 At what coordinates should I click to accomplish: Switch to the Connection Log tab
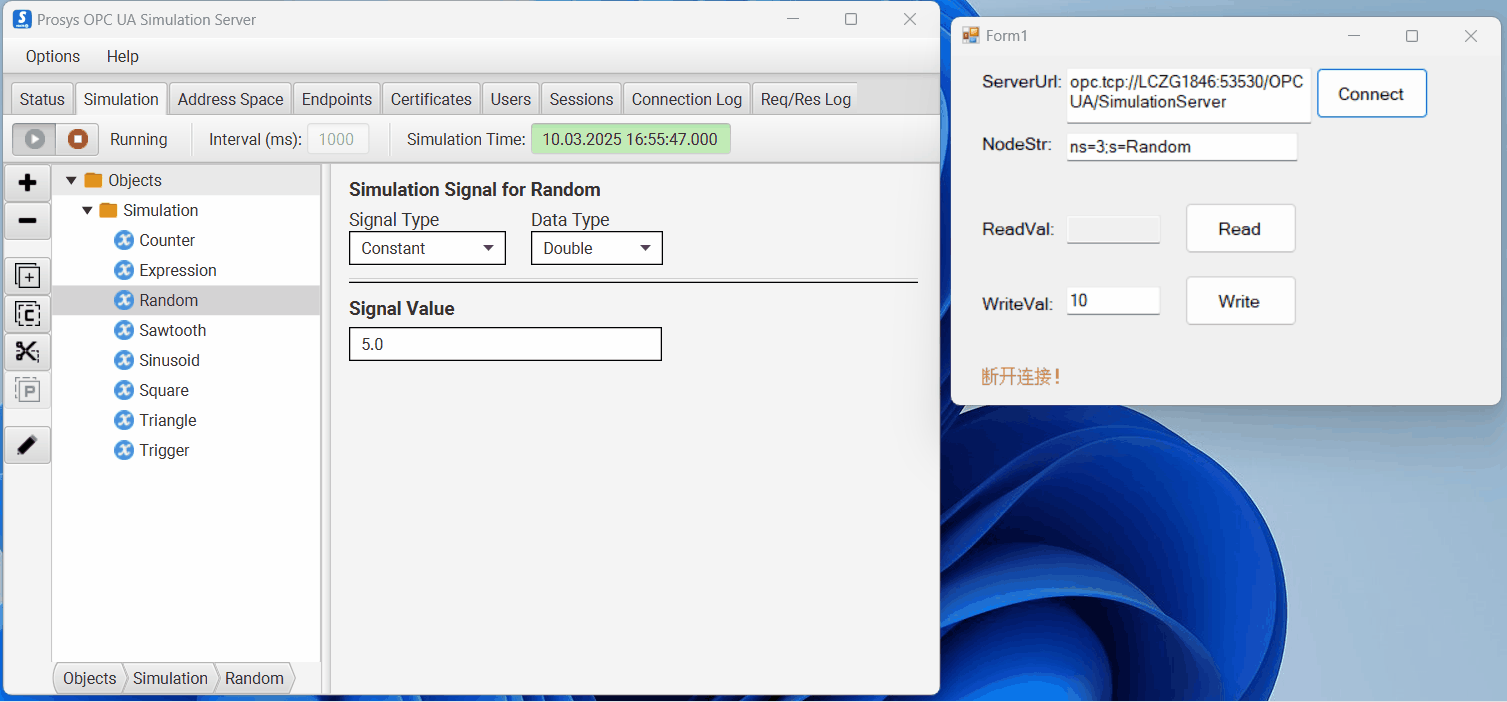click(687, 99)
